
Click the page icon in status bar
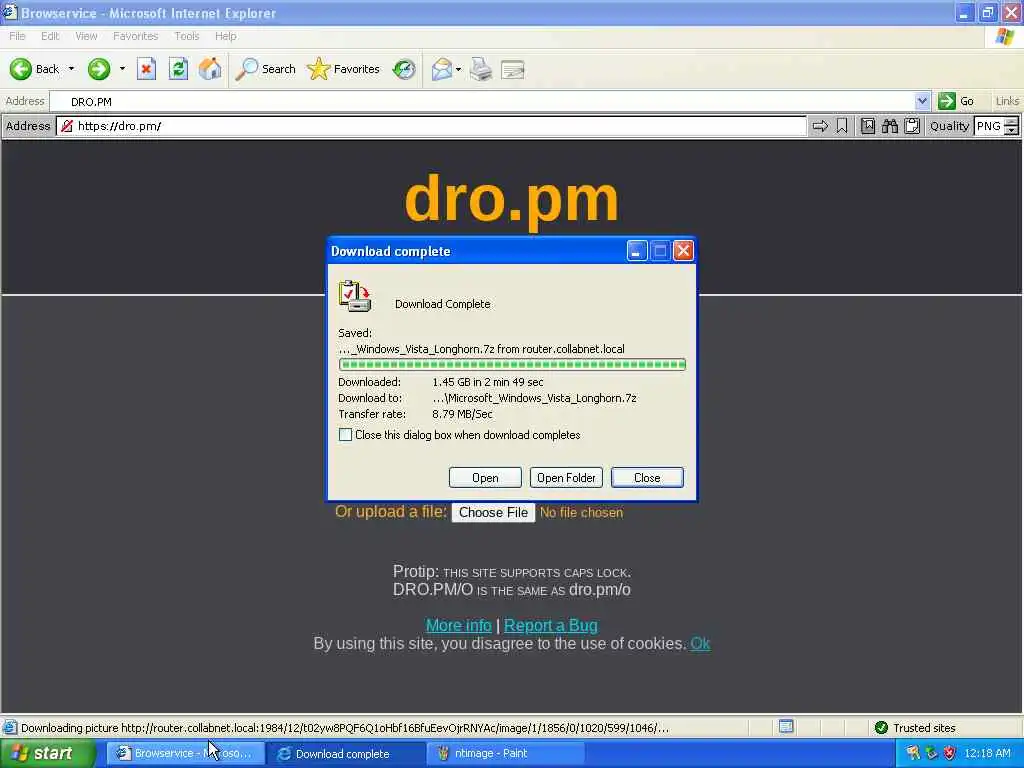click(10, 728)
